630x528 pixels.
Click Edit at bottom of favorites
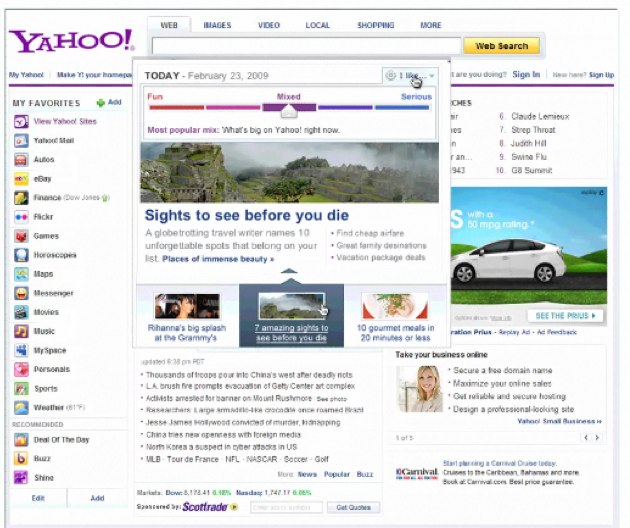[38, 498]
